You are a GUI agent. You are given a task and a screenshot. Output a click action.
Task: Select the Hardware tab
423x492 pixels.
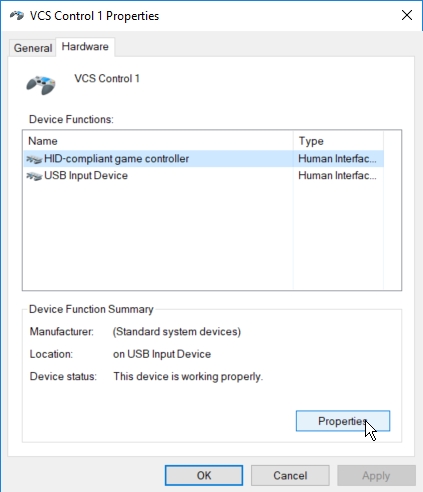click(x=85, y=47)
